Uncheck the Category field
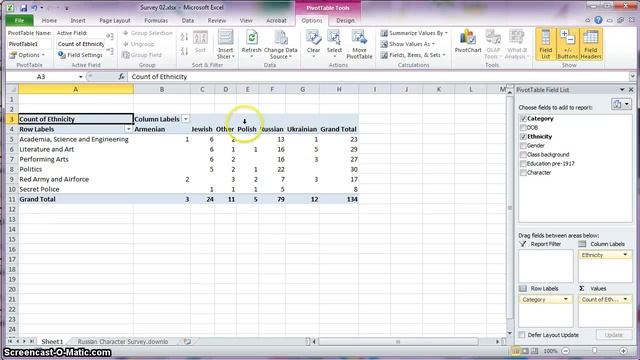 tap(523, 118)
